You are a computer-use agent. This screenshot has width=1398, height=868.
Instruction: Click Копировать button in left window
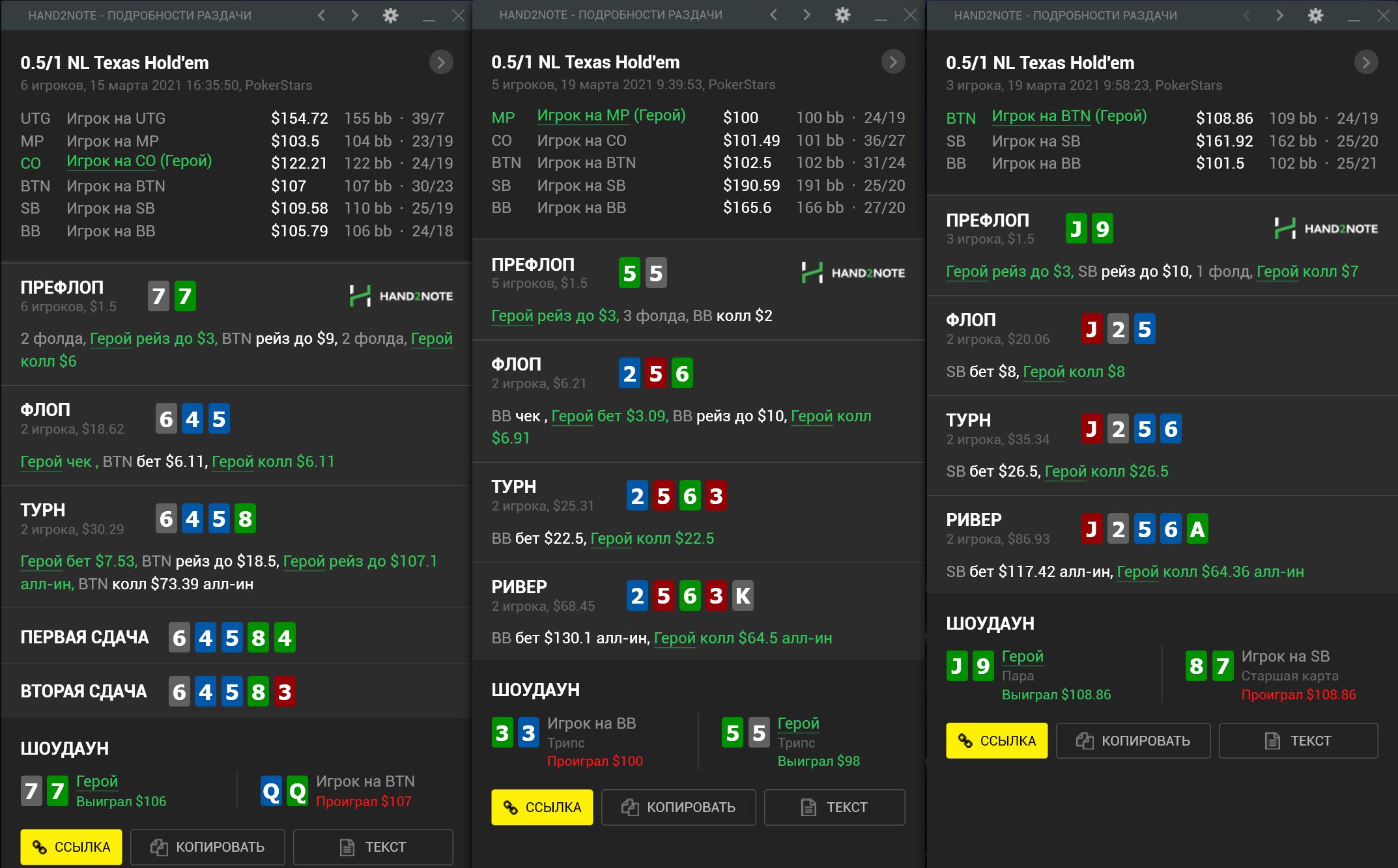tap(207, 847)
